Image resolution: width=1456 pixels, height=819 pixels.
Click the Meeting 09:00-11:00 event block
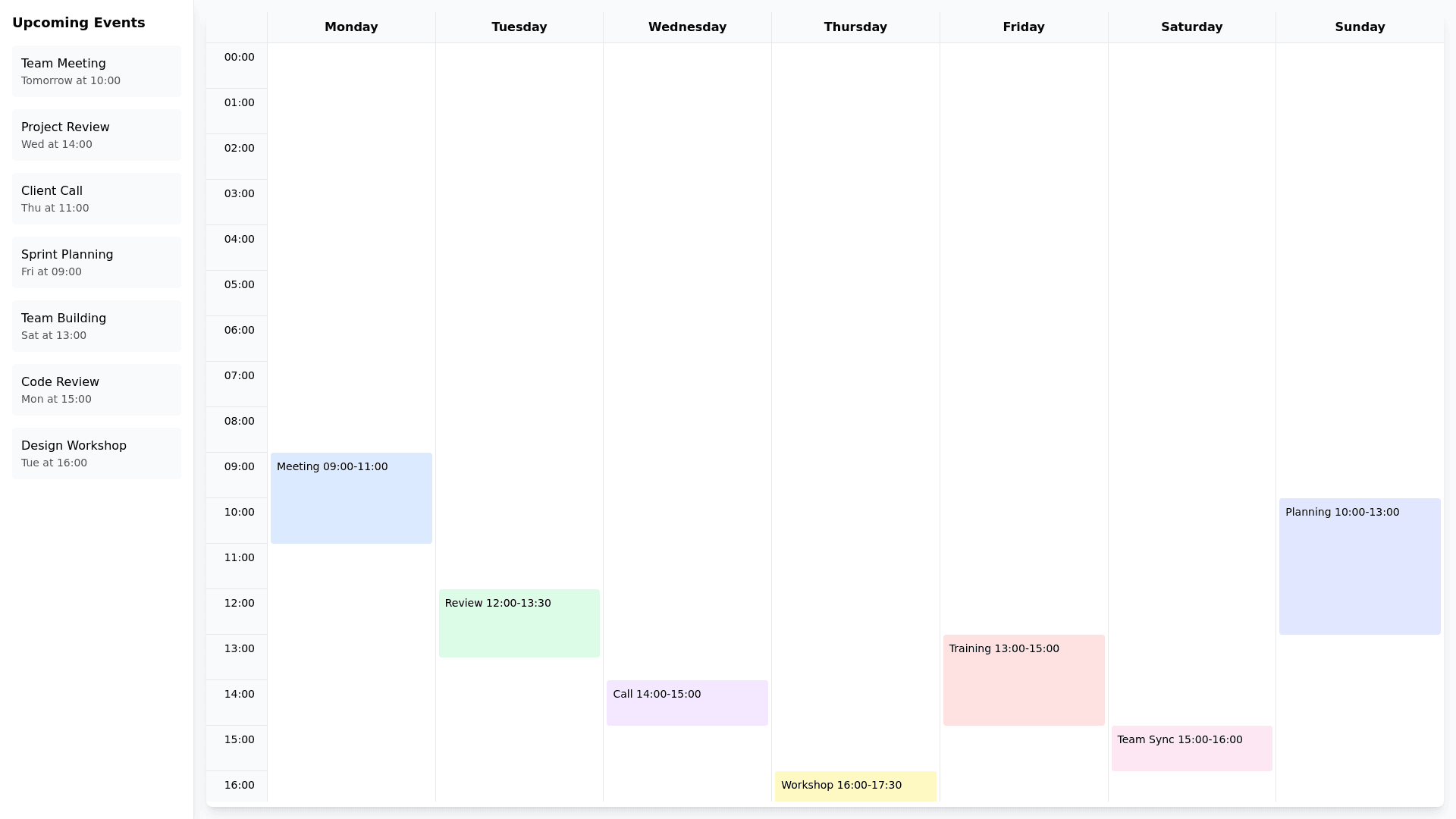(351, 498)
